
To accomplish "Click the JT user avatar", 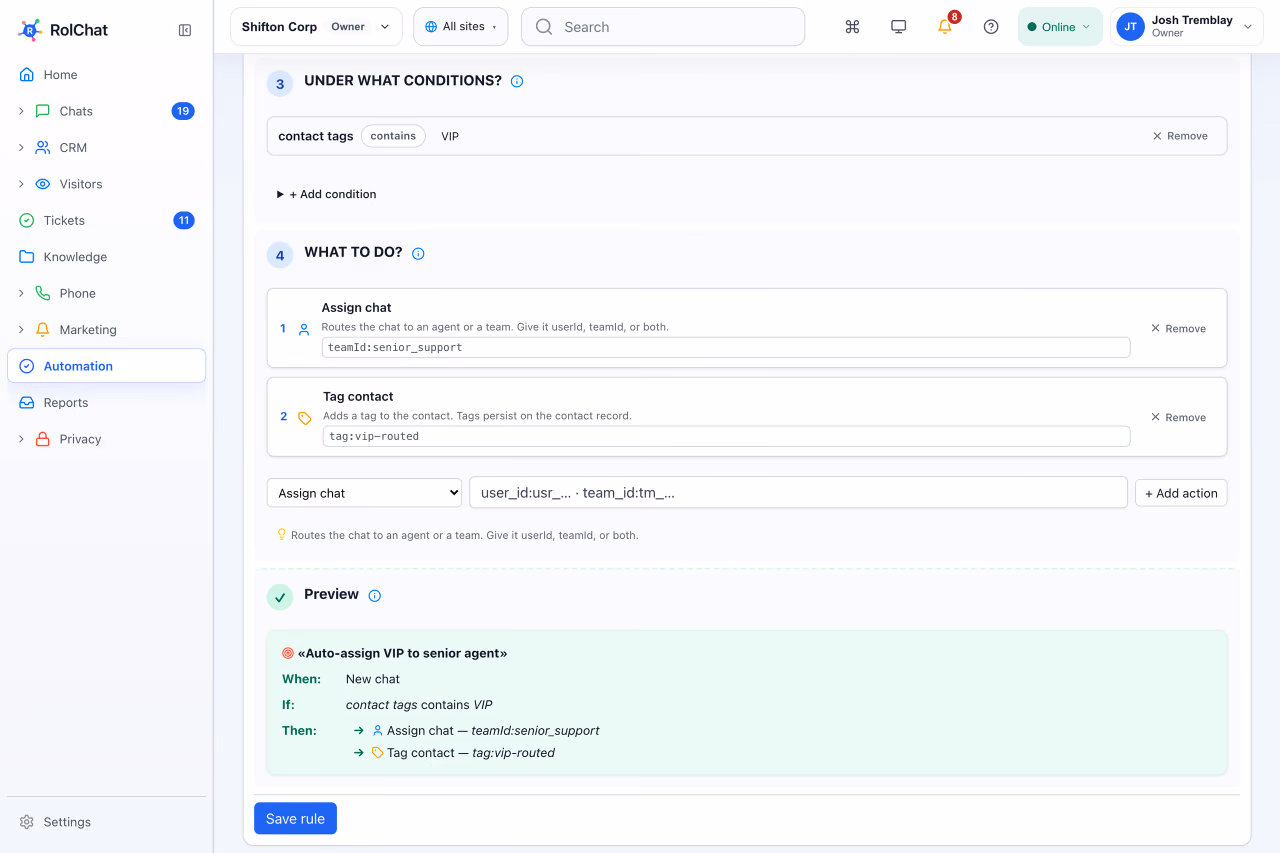I will 1130,27.
